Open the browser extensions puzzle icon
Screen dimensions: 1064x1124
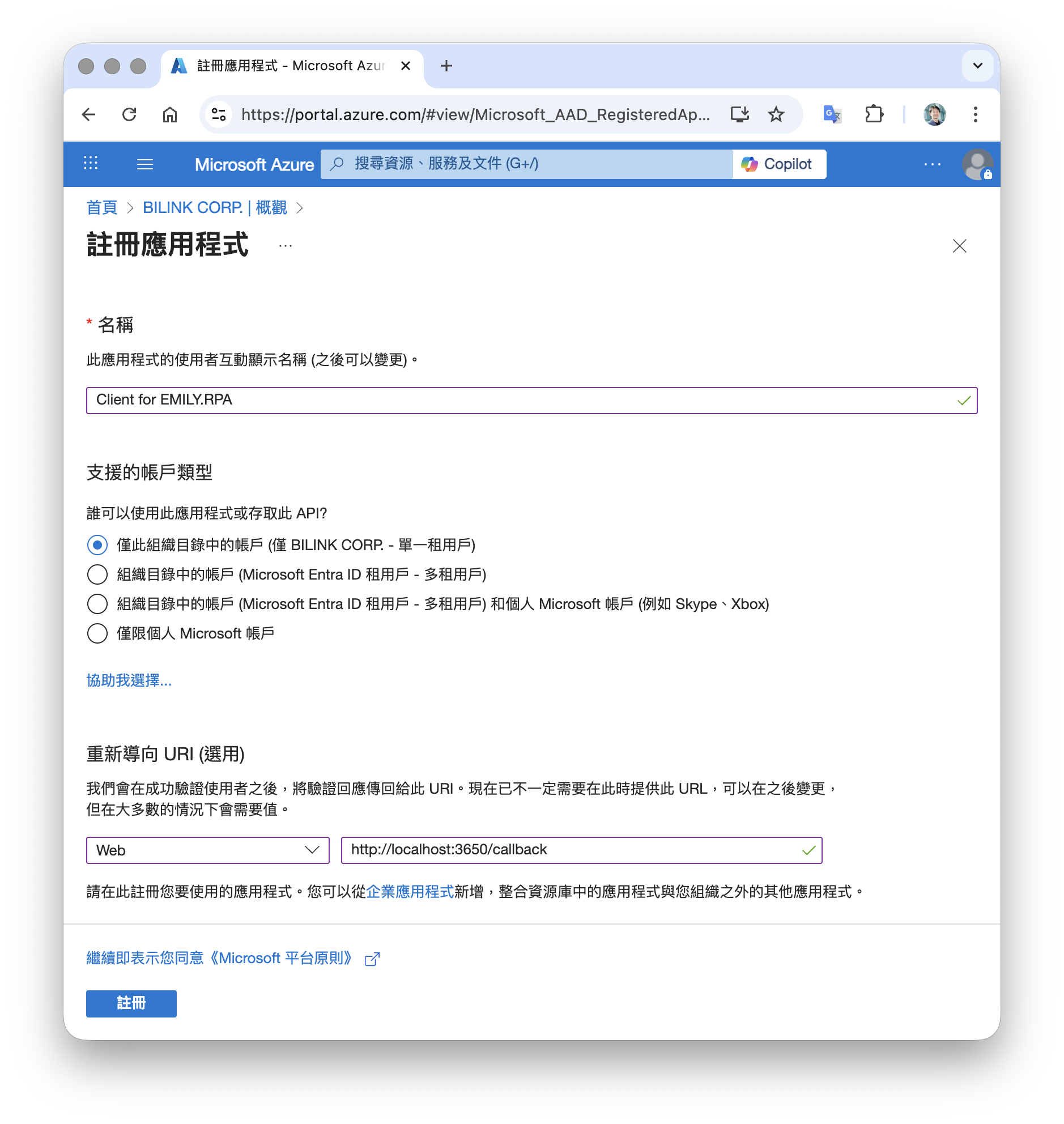[x=874, y=114]
